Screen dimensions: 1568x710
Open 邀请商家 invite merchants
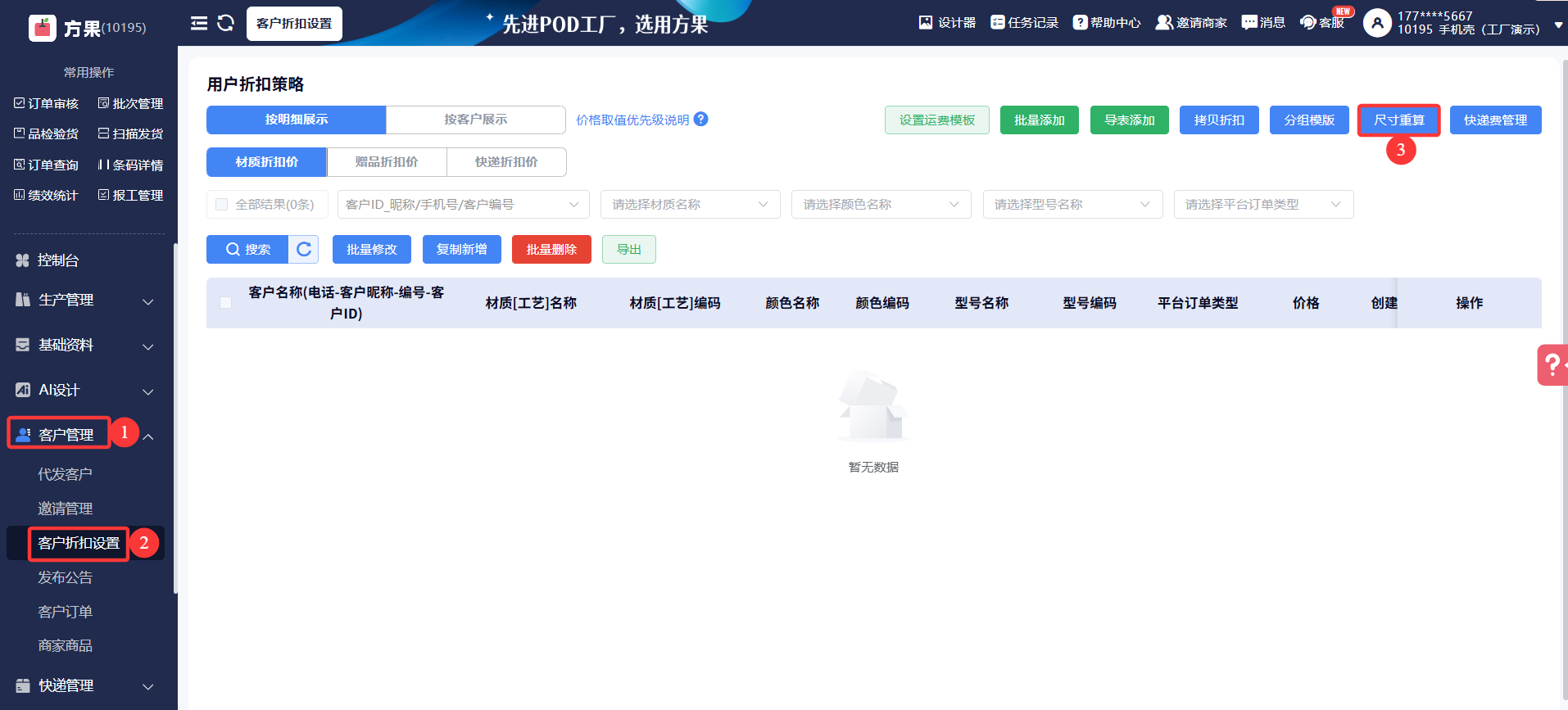click(1191, 23)
